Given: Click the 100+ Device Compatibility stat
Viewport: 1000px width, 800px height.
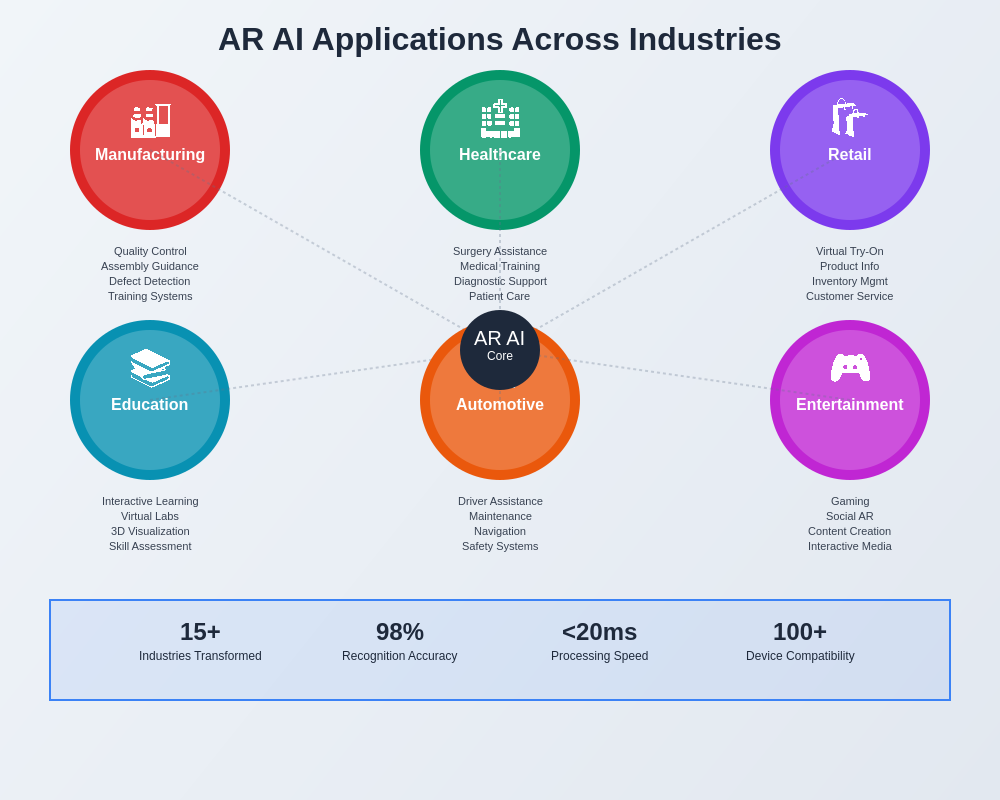Looking at the screenshot, I should click(x=800, y=641).
